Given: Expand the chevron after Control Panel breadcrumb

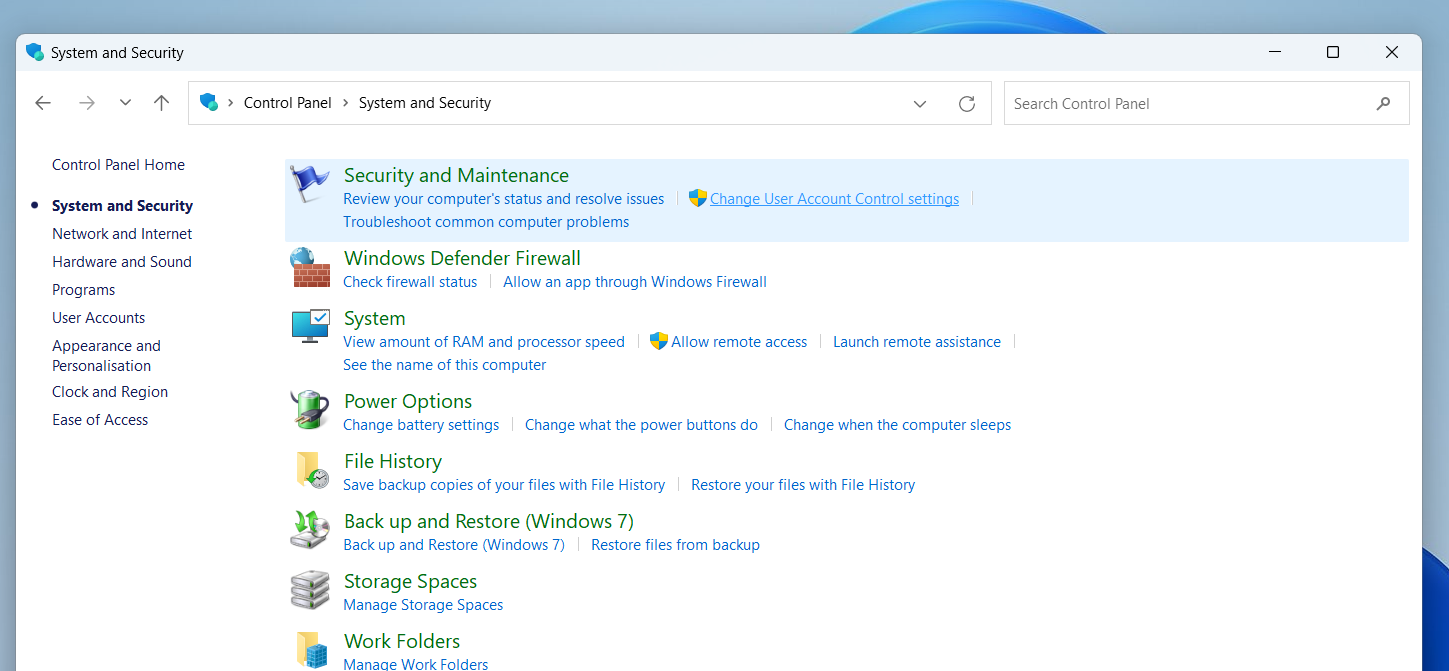Looking at the screenshot, I should tap(345, 103).
